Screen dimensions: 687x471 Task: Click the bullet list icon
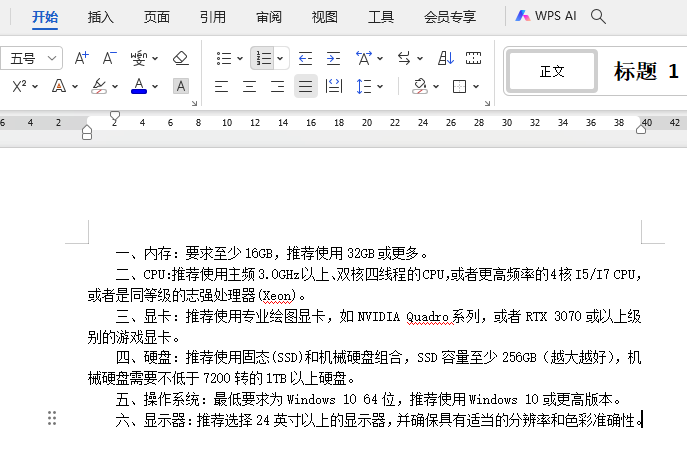point(224,58)
